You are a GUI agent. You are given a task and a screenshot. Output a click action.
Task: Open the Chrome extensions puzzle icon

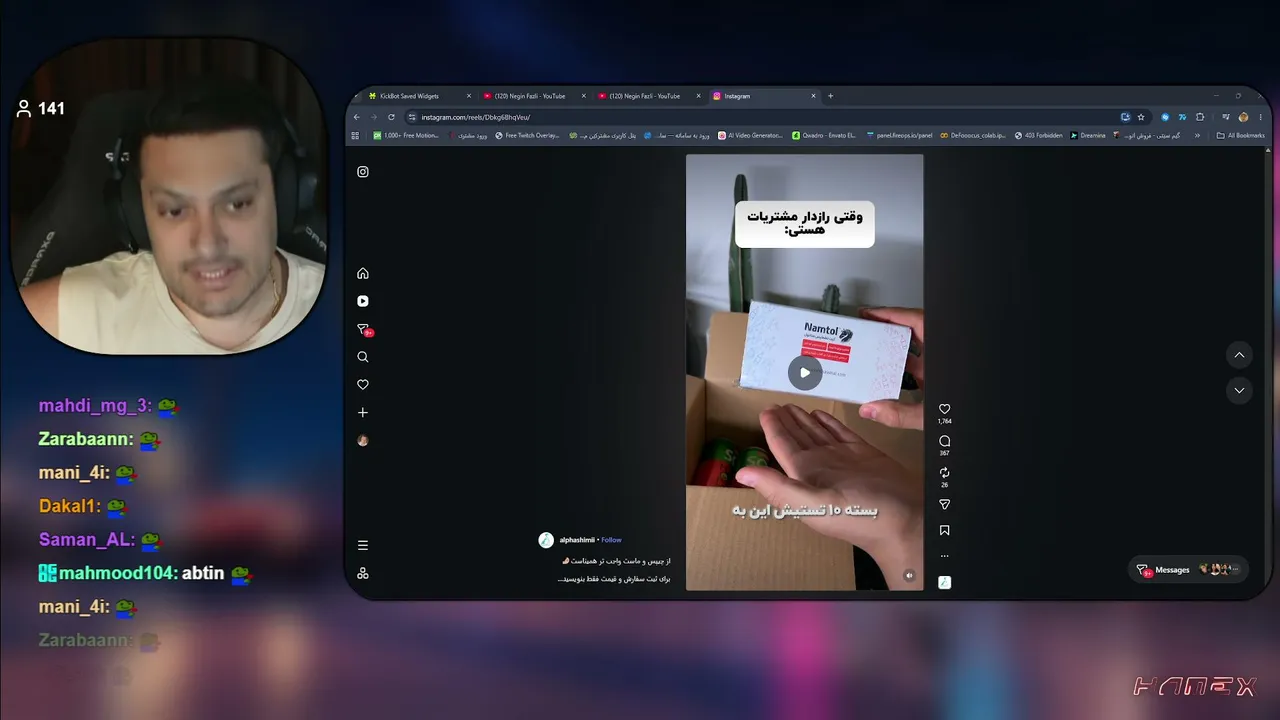(1200, 117)
